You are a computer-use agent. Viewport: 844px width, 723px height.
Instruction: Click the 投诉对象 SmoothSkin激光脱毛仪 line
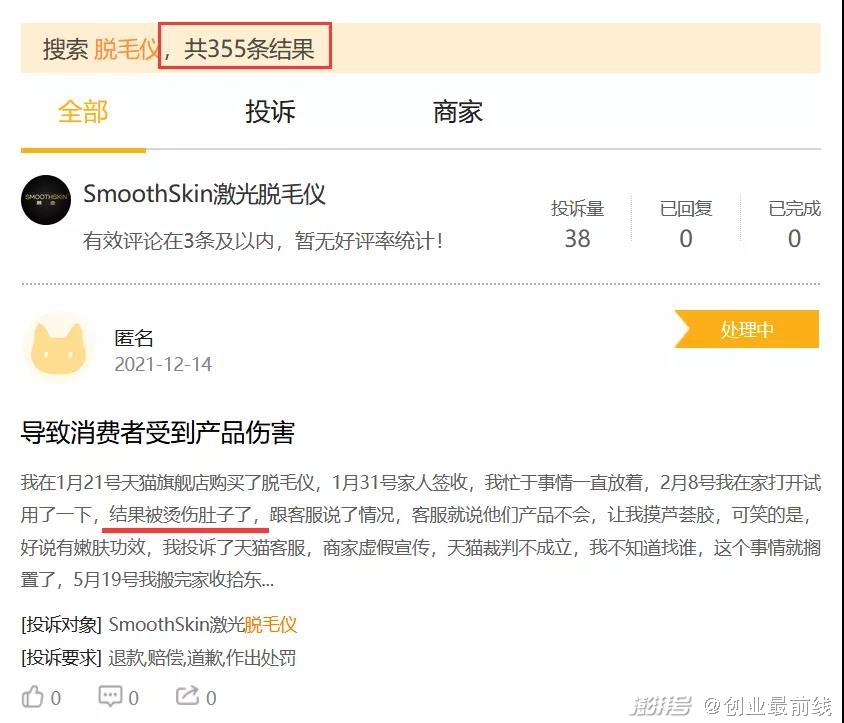point(159,624)
